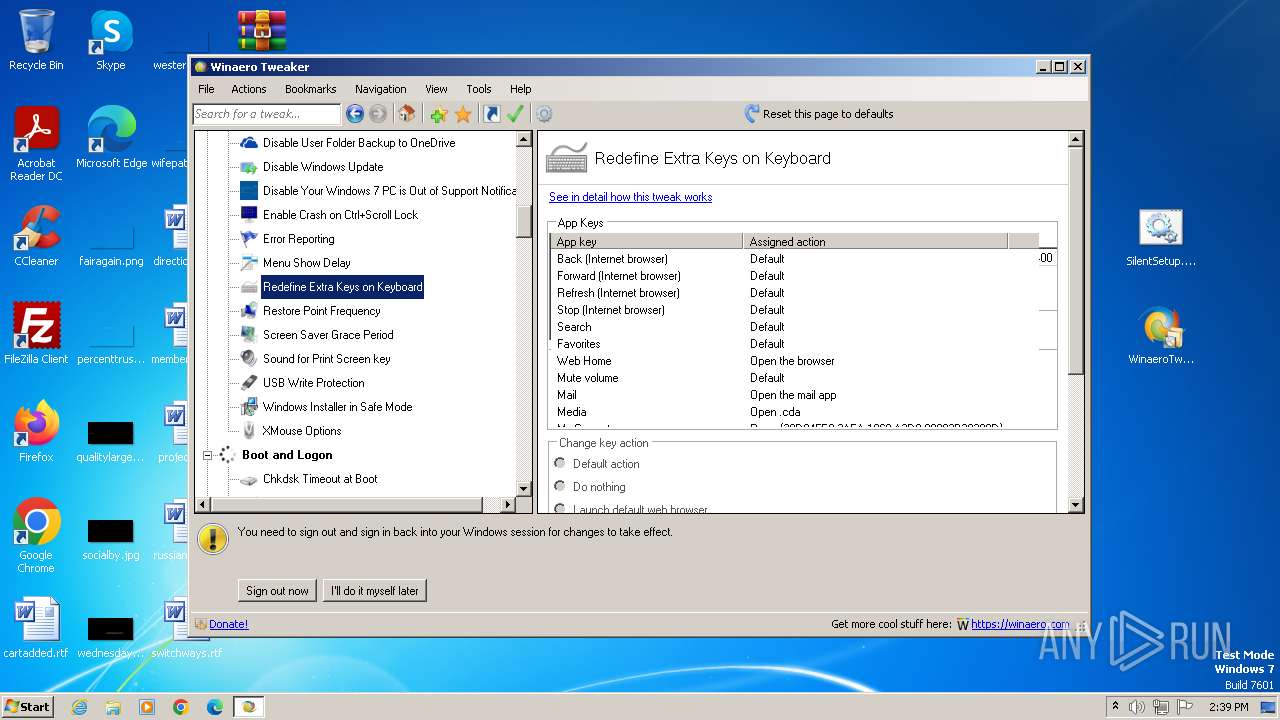1280x720 pixels.
Task: Click the OneDrive icon beside Disable User Folder Backup
Action: click(x=249, y=143)
